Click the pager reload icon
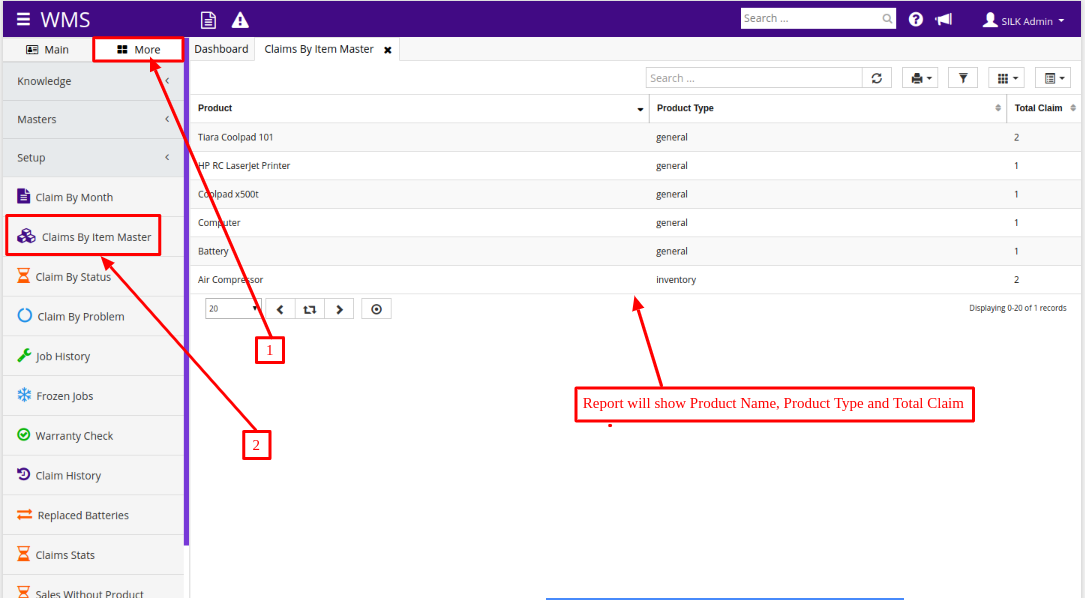Viewport: 1085px width, 600px height. 310,309
